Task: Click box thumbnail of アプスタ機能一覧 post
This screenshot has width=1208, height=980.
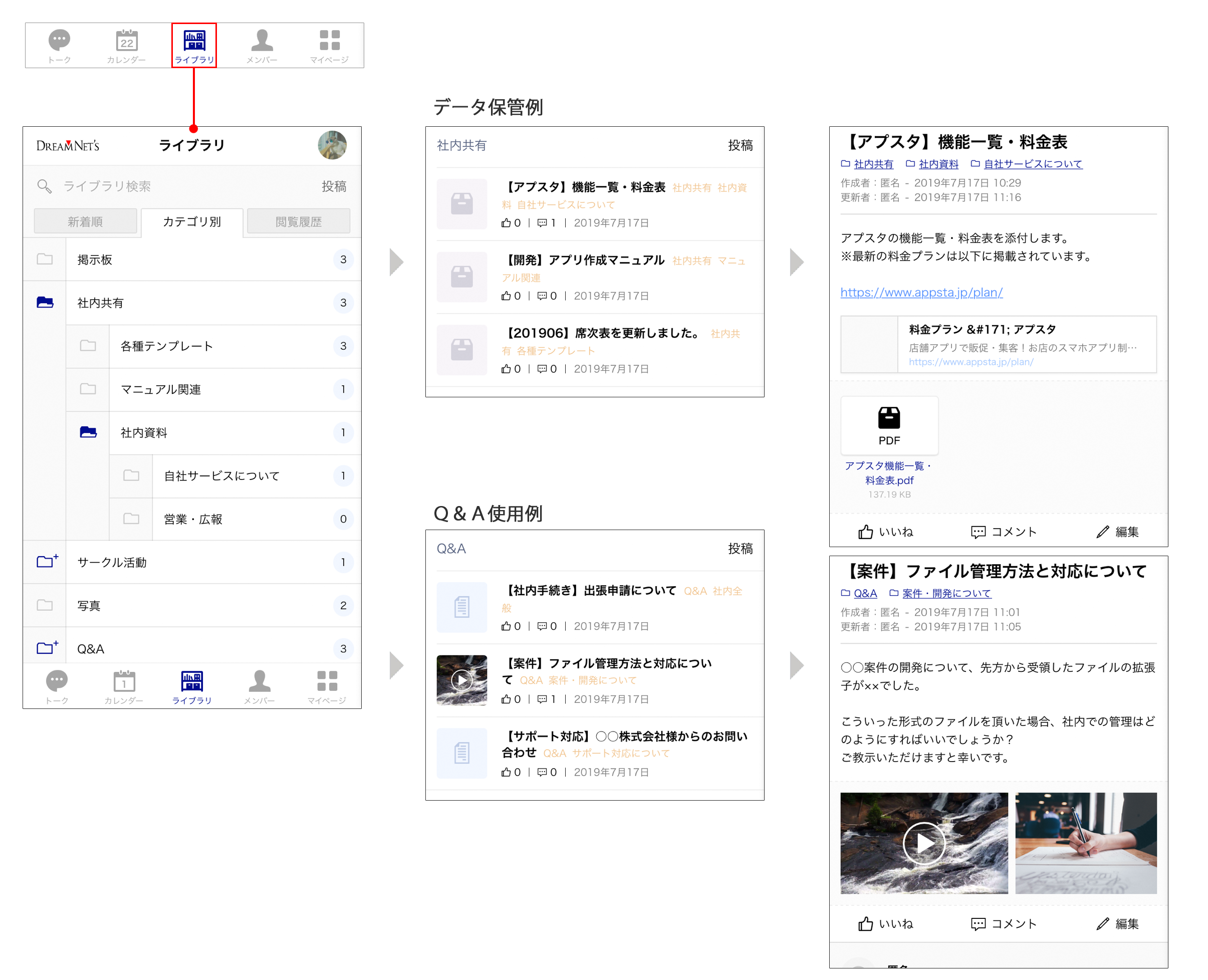Action: coord(462,204)
